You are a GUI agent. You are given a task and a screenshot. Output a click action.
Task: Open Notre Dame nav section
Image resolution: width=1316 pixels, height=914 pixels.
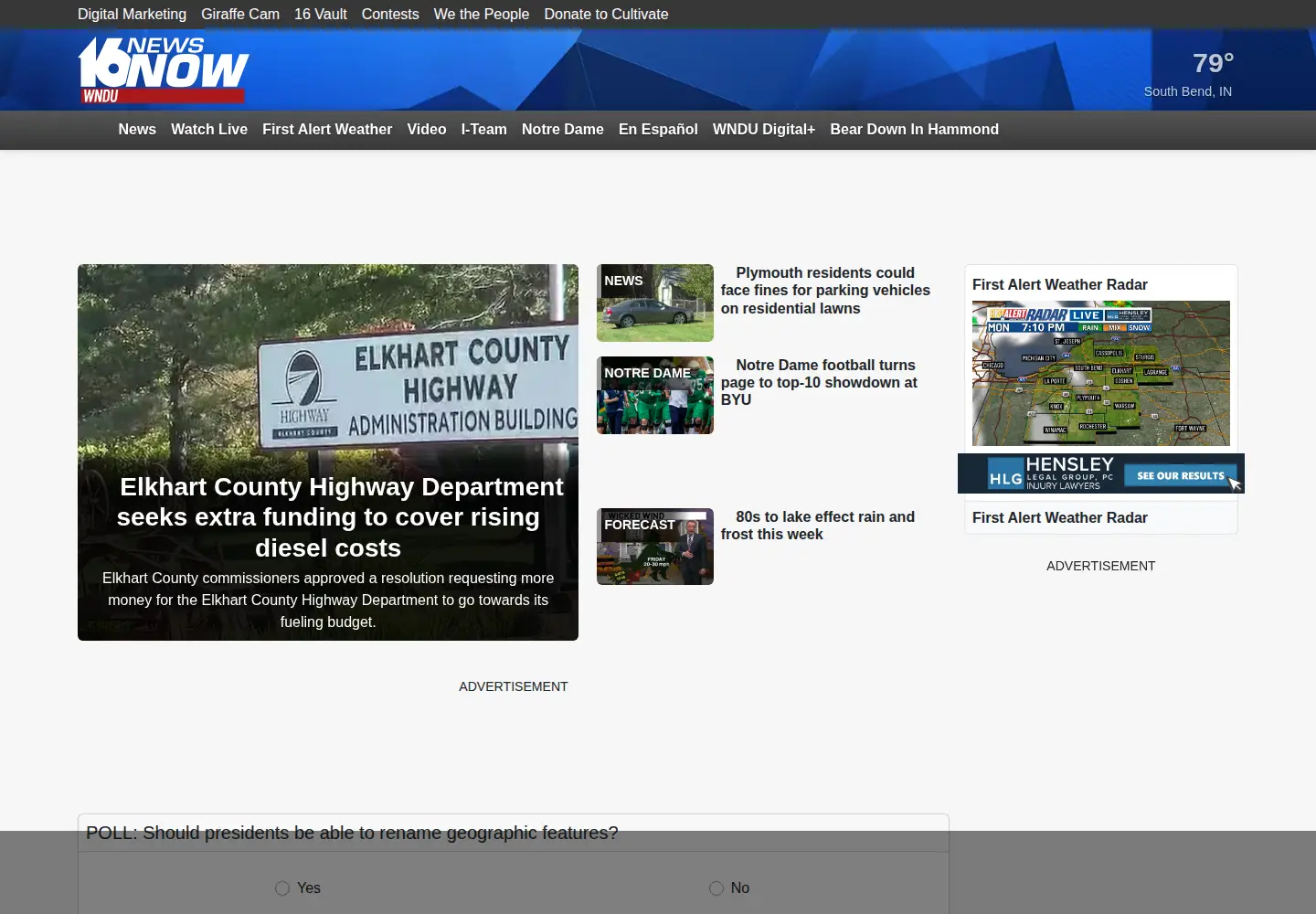coord(563,130)
